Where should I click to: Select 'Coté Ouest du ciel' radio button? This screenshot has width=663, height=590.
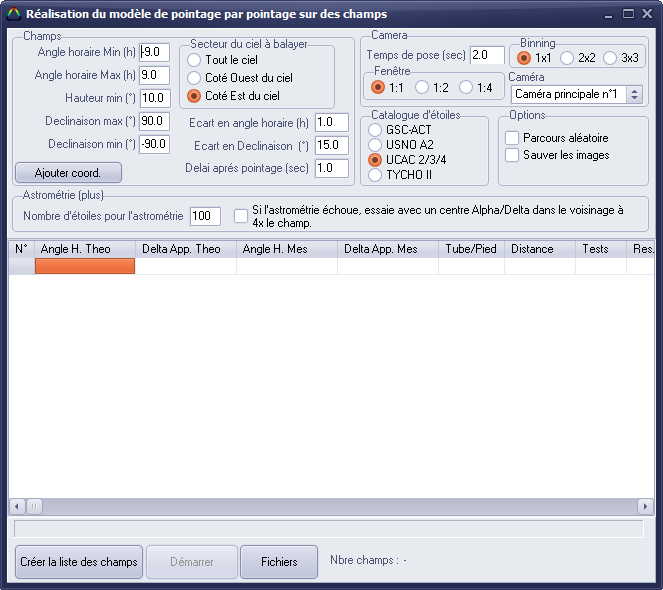click(x=194, y=78)
